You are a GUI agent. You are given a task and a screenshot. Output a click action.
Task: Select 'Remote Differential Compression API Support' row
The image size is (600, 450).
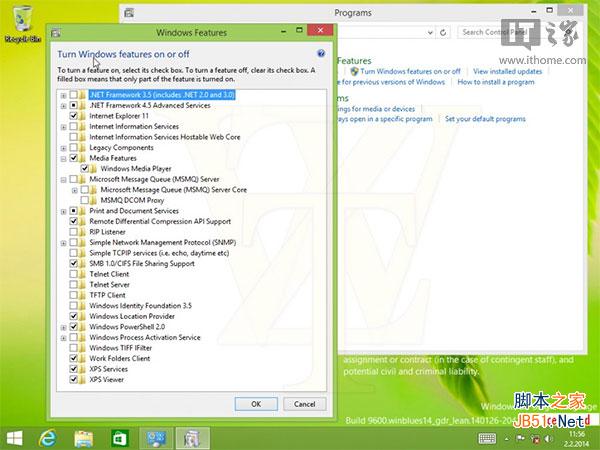[160, 221]
